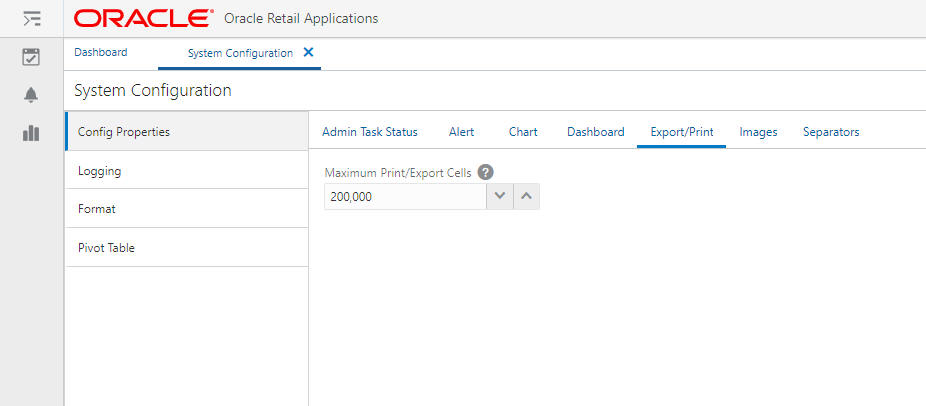Show help for Maximum Print/Export Cells
Image resolution: width=926 pixels, height=406 pixels.
[x=485, y=173]
